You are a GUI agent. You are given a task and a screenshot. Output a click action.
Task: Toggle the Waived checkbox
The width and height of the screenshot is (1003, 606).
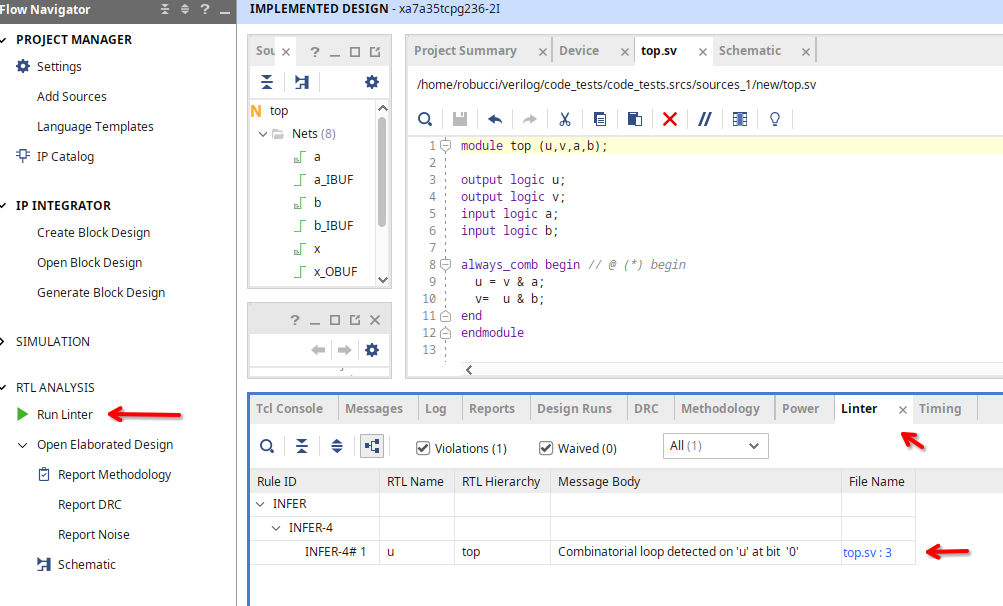pyautogui.click(x=546, y=448)
